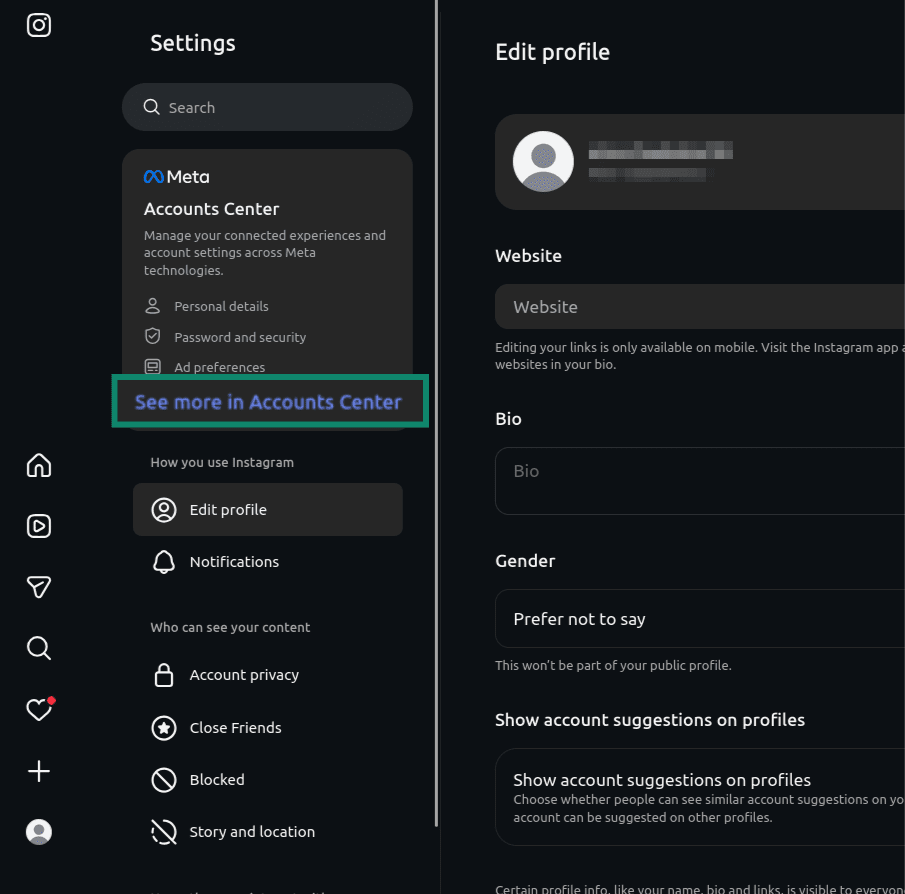905x894 pixels.
Task: Click See more in Accounts Center link
Action: point(268,402)
